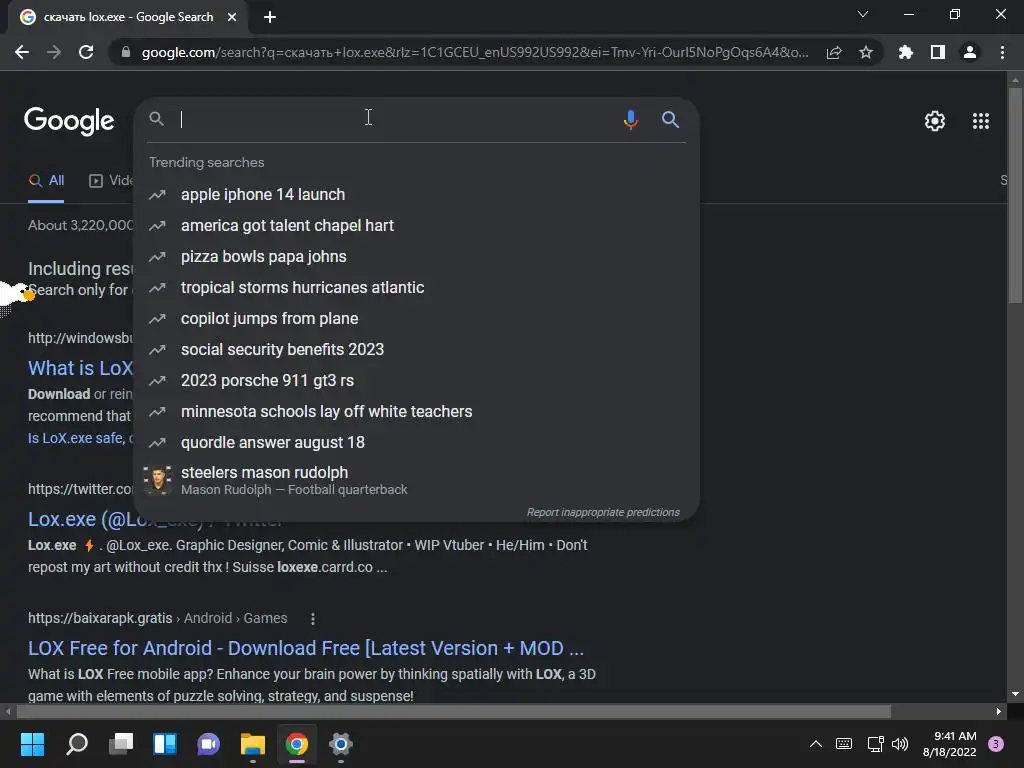The image size is (1024, 768).
Task: Expand the Chrome tab search chevron
Action: (x=863, y=14)
